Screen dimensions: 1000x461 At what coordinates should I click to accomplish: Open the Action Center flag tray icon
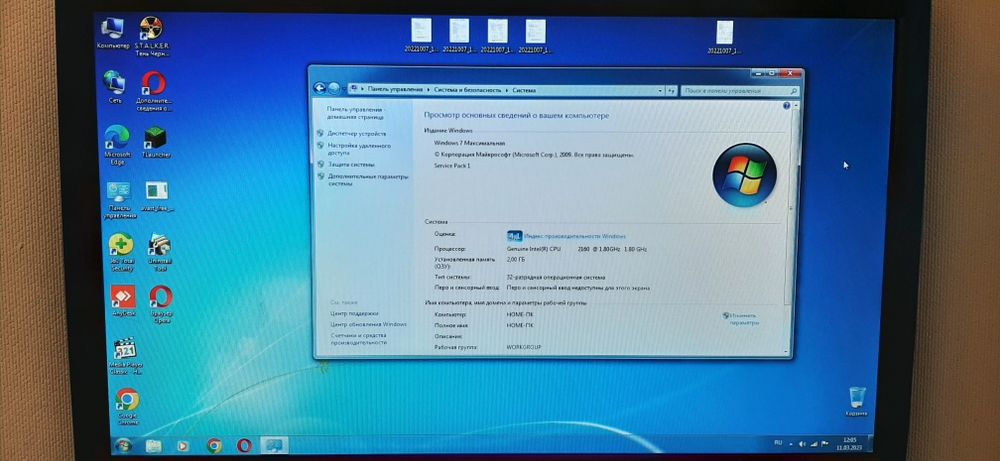pyautogui.click(x=825, y=444)
